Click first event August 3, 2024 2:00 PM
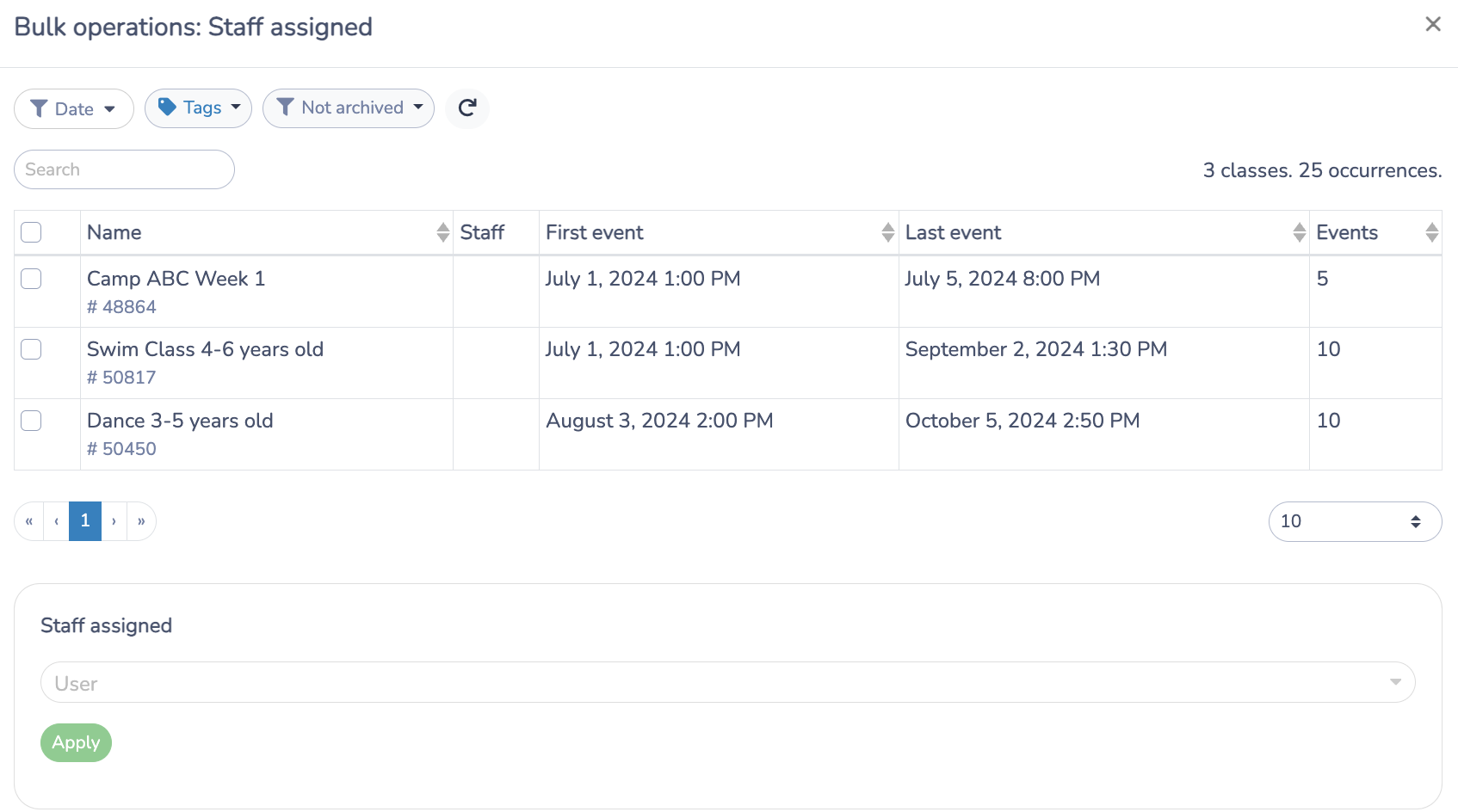Viewport: 1458px width, 812px height. pos(659,421)
